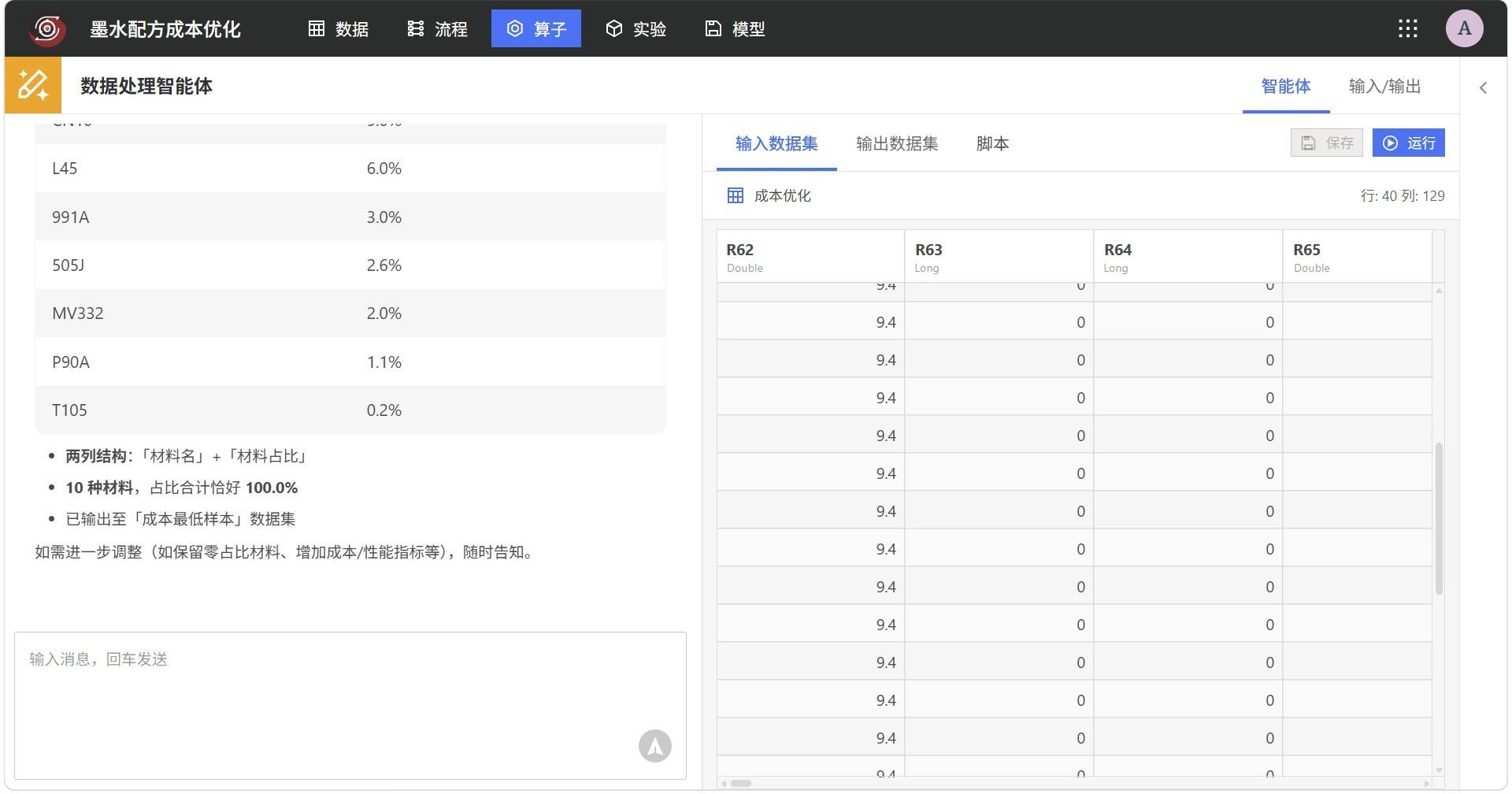Focus the message input box

pyautogui.click(x=350, y=706)
